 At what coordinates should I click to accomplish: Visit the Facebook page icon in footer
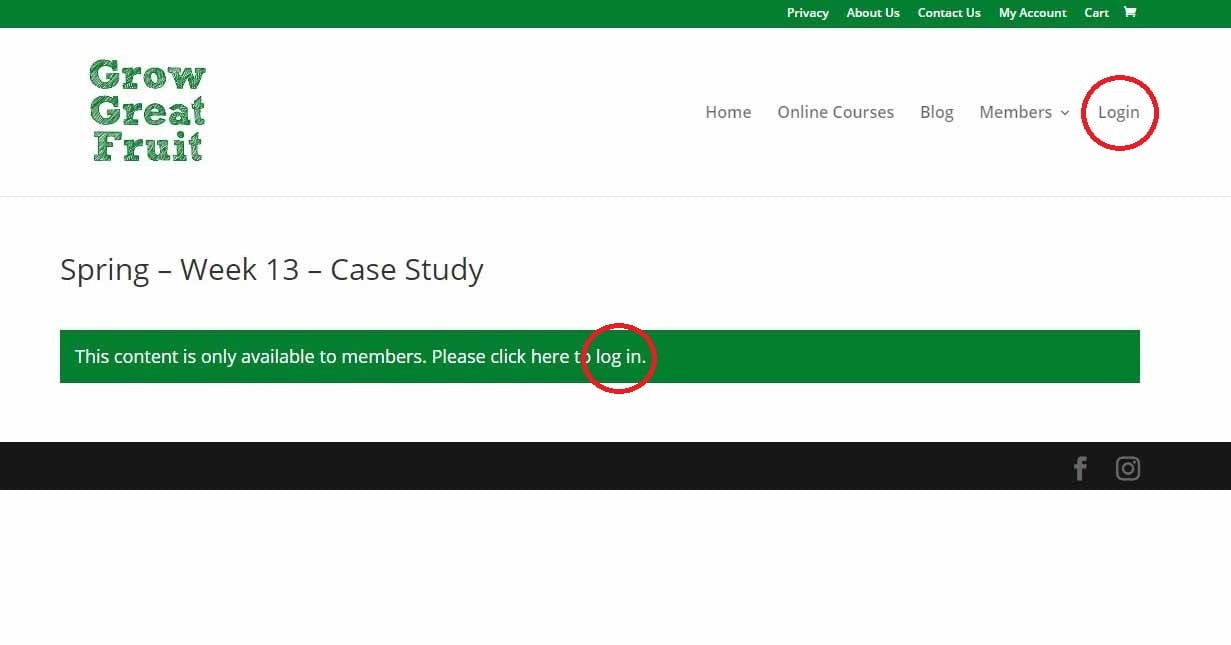click(1080, 468)
